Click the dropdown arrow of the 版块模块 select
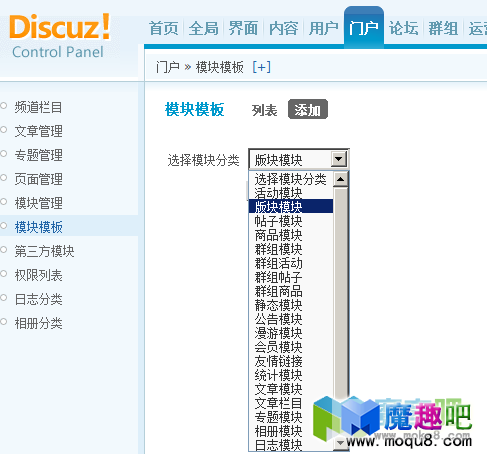Image resolution: width=487 pixels, height=454 pixels. tap(339, 159)
